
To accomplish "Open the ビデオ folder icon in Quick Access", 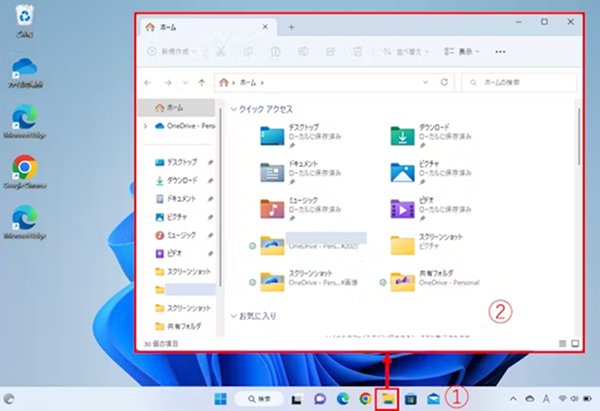I will point(403,208).
